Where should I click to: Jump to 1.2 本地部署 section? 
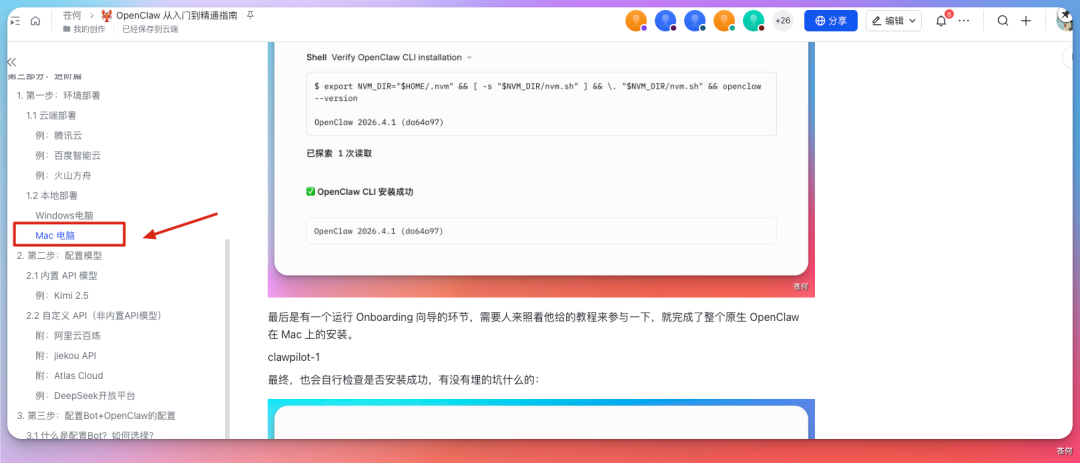coord(51,195)
